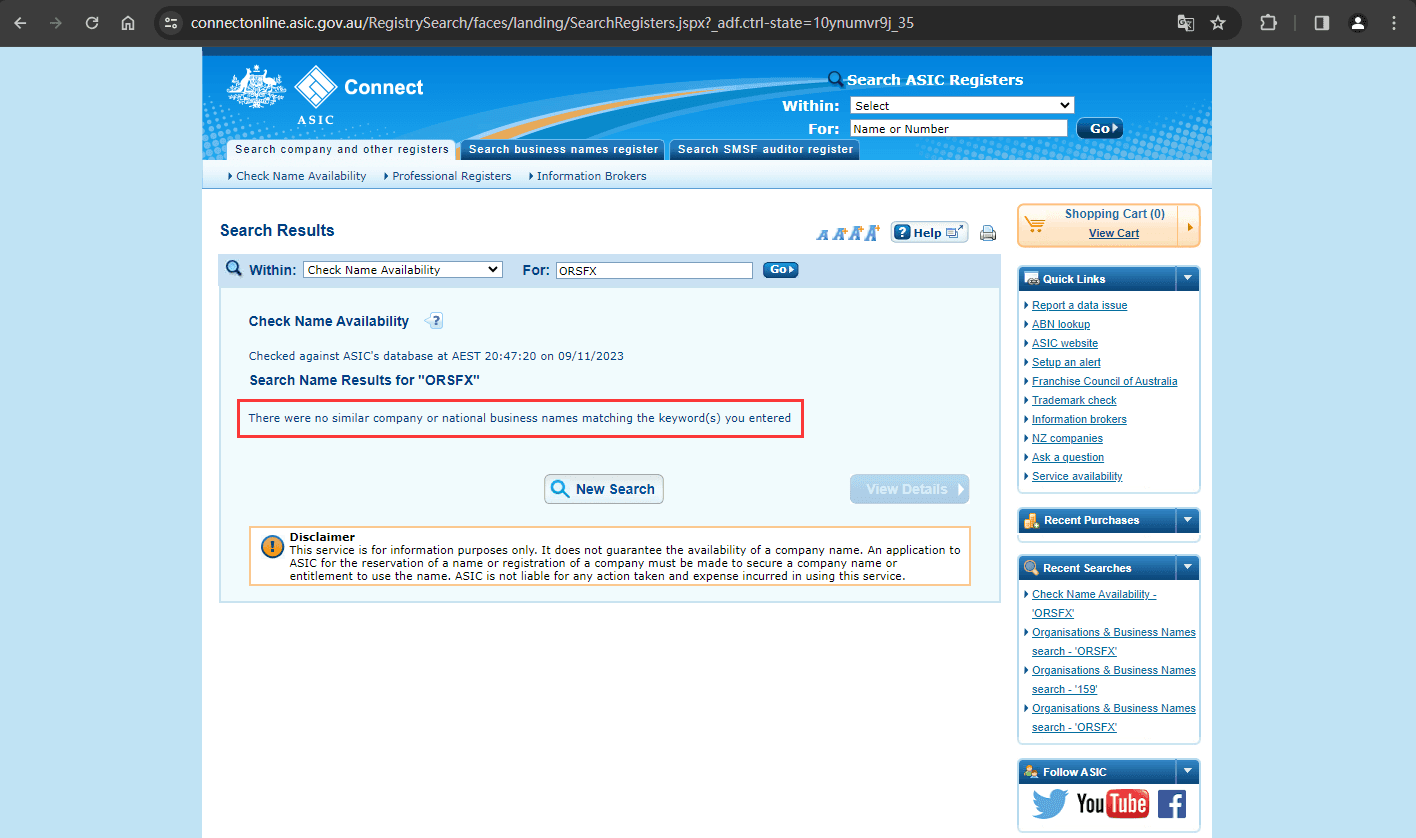Collapse the Quick Links panel arrow
1416x838 pixels.
tap(1187, 278)
